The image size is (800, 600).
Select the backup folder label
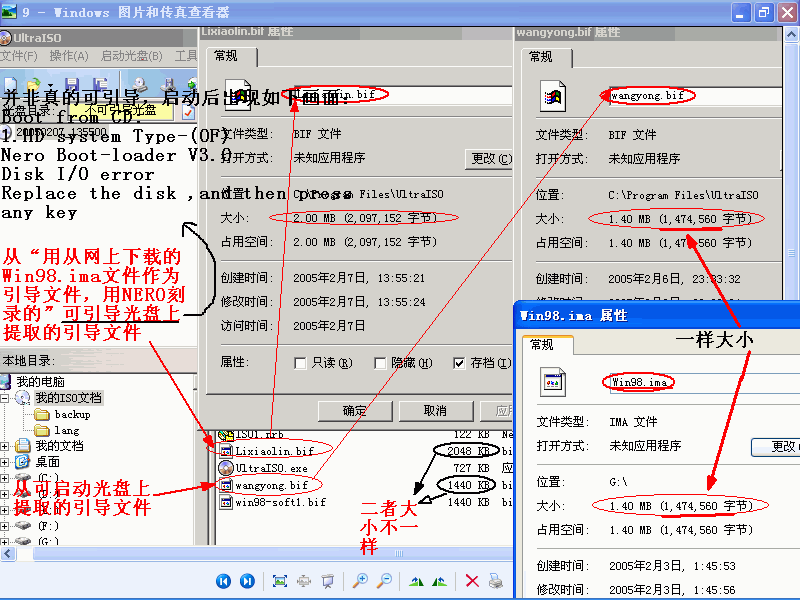pyautogui.click(x=72, y=414)
